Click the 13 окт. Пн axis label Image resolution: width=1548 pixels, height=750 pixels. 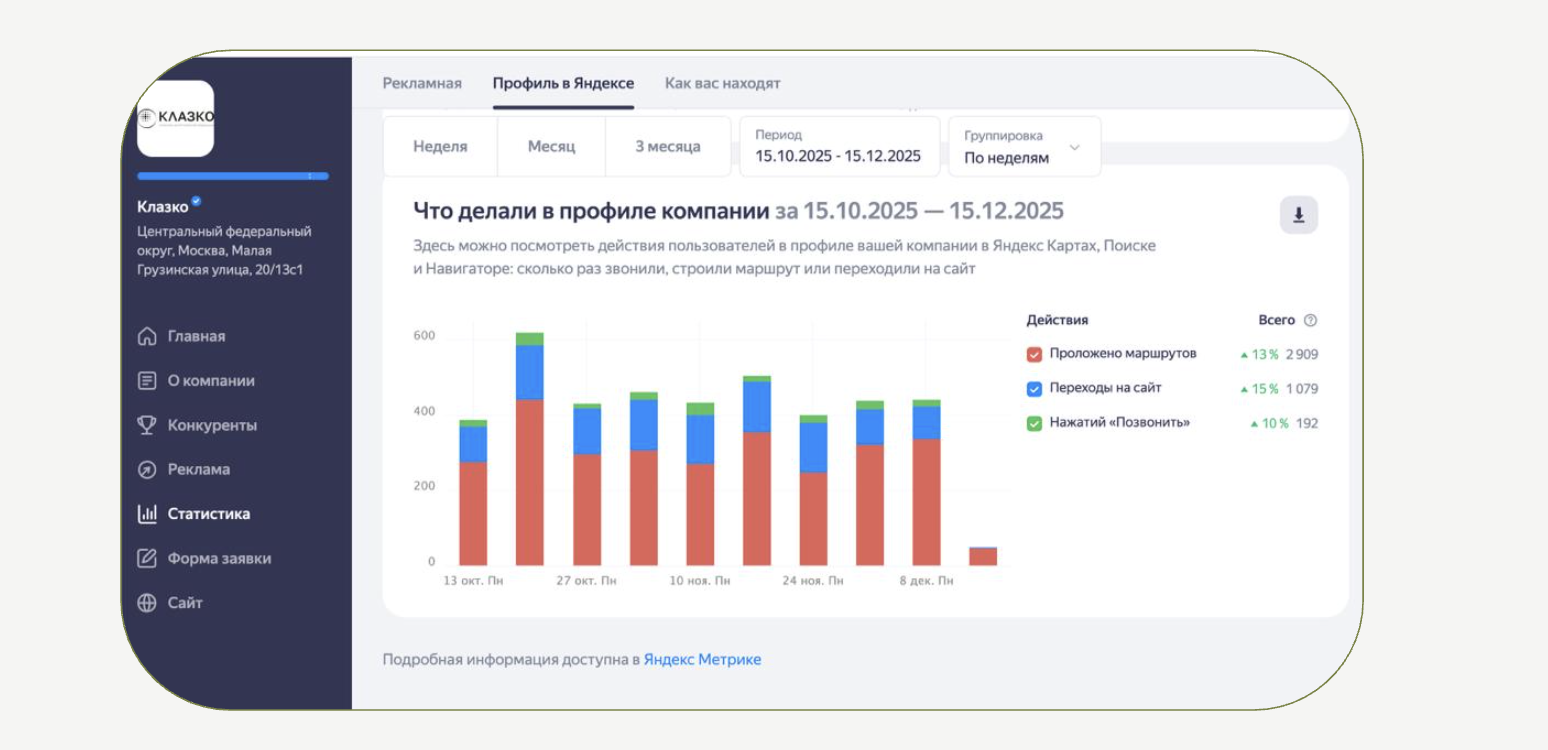(x=473, y=581)
